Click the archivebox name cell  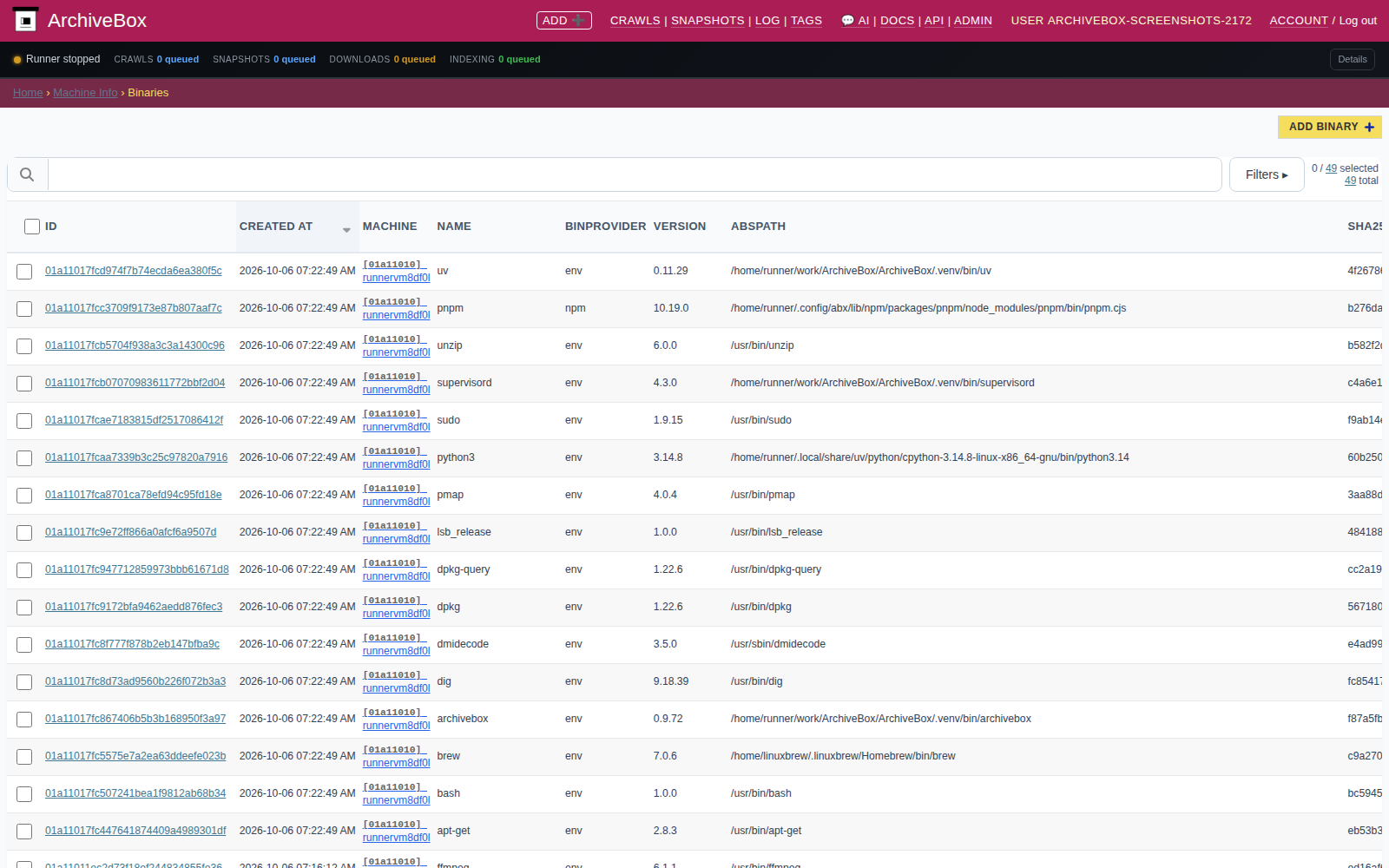pyautogui.click(x=463, y=719)
